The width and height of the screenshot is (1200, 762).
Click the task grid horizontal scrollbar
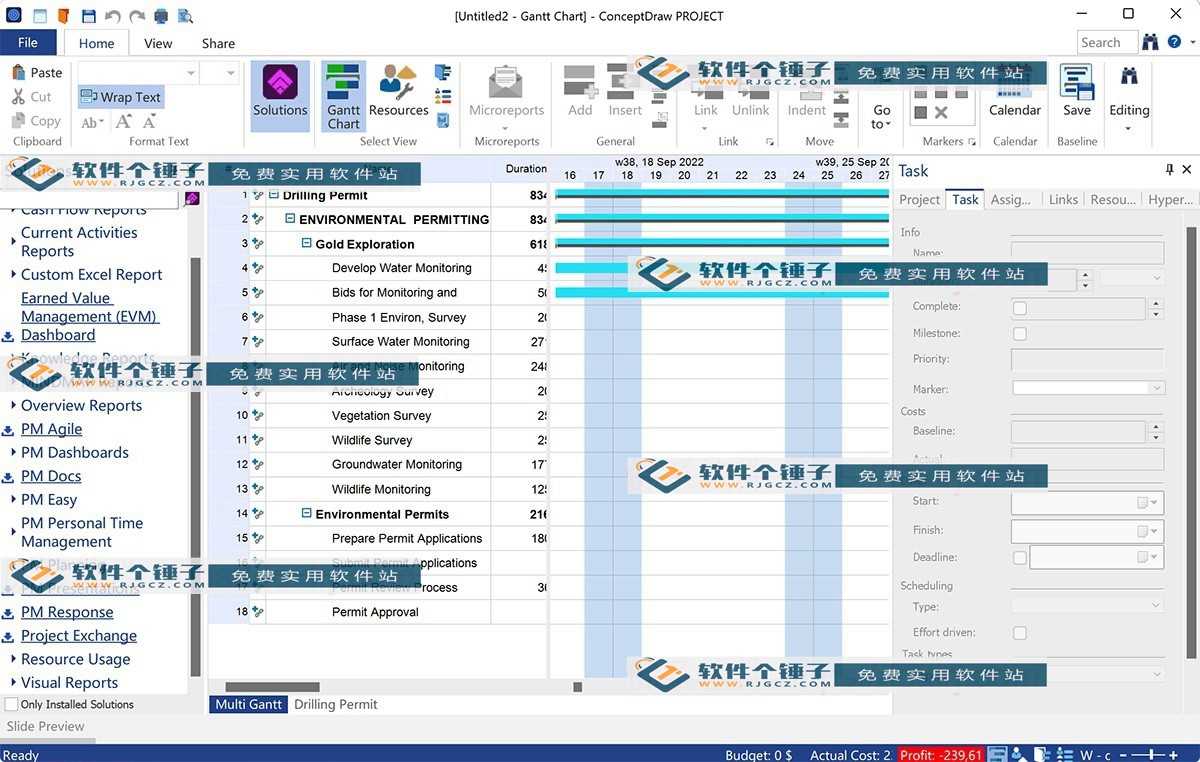pyautogui.click(x=272, y=687)
